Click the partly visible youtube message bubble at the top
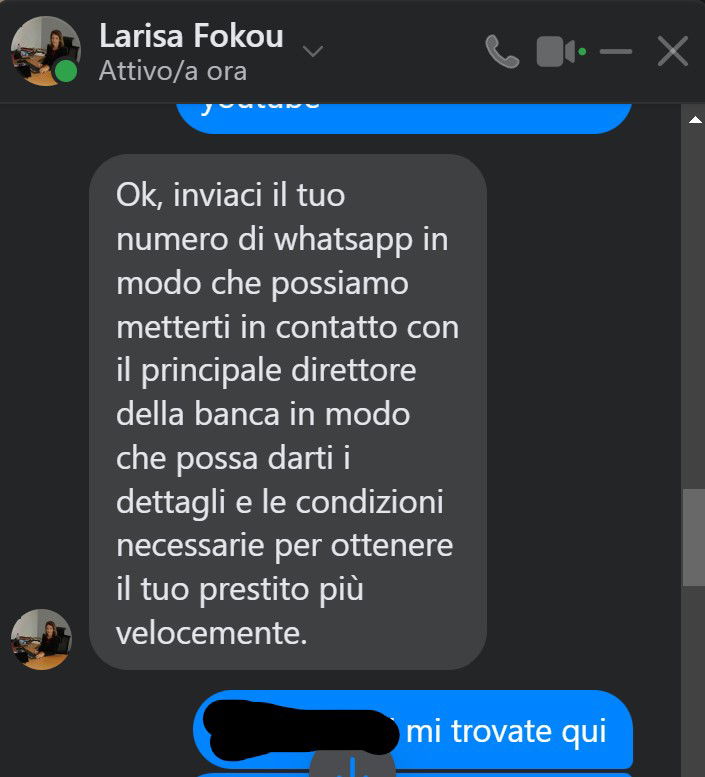This screenshot has height=777, width=705. point(404,118)
